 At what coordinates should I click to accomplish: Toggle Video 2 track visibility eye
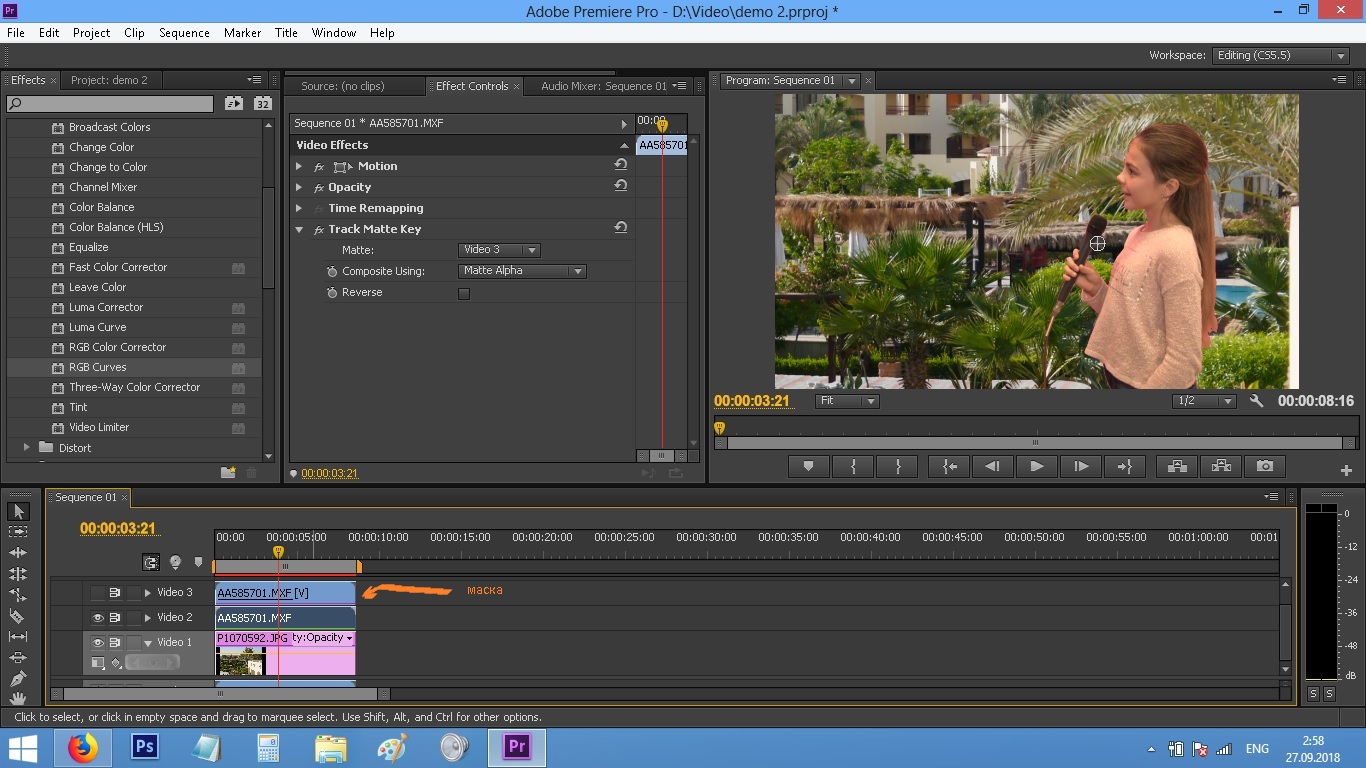pyautogui.click(x=98, y=618)
